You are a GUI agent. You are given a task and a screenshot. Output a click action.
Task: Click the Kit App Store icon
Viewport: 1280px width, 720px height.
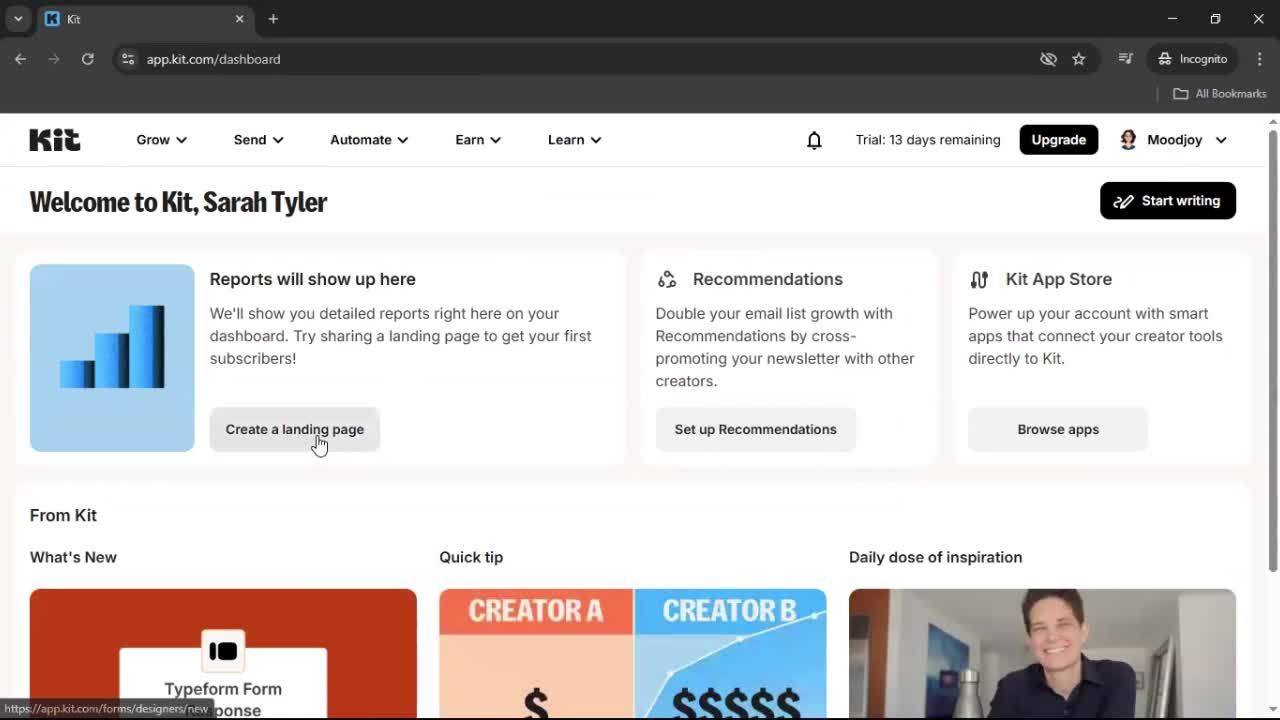pos(979,279)
